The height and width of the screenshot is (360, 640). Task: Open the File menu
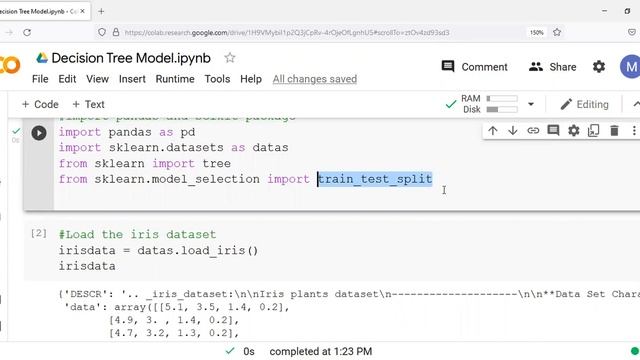[x=40, y=79]
